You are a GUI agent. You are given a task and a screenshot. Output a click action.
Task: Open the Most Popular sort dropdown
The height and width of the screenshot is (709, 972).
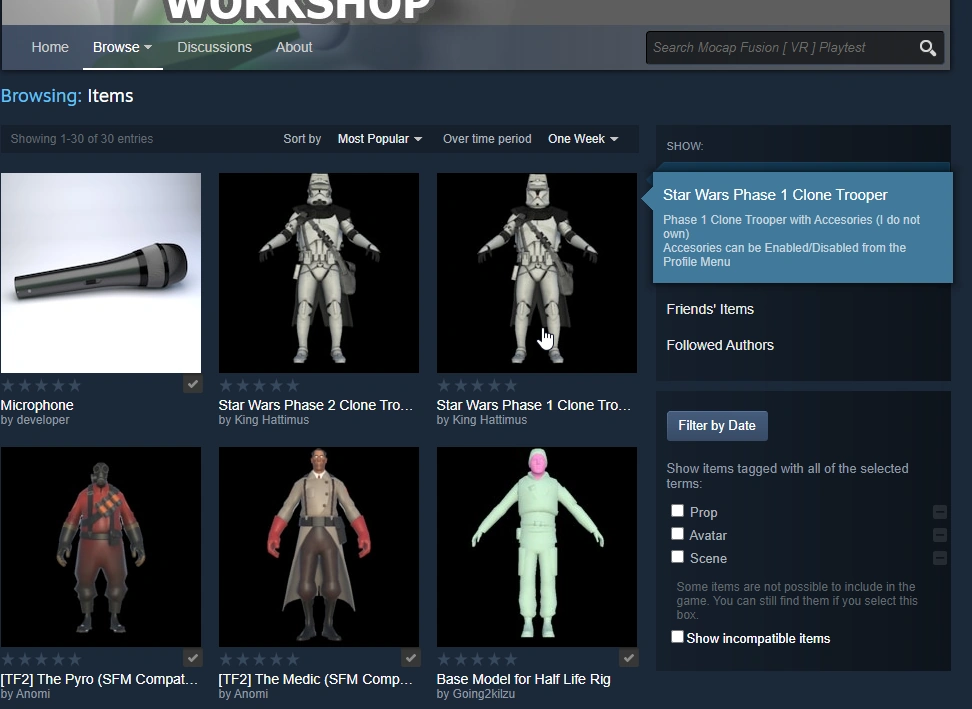(379, 139)
